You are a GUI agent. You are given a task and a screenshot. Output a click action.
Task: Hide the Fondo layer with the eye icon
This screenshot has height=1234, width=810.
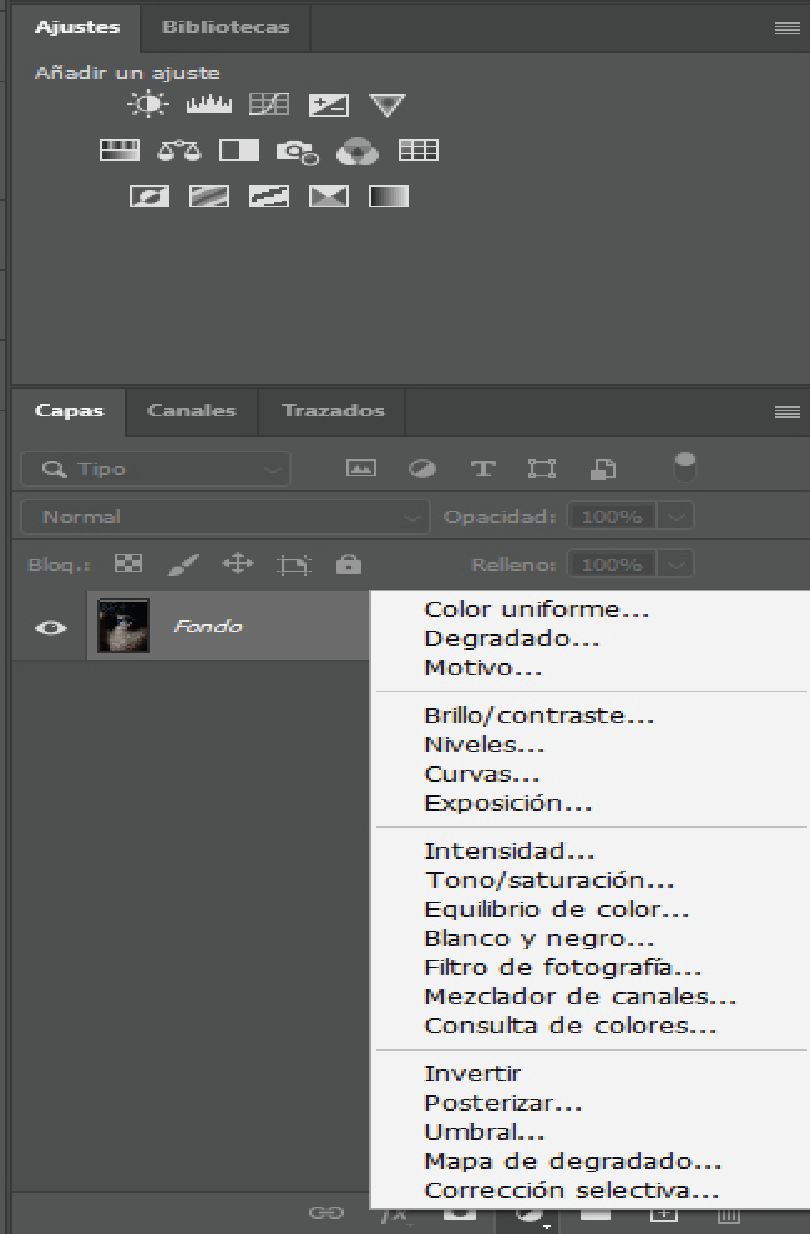coord(51,628)
